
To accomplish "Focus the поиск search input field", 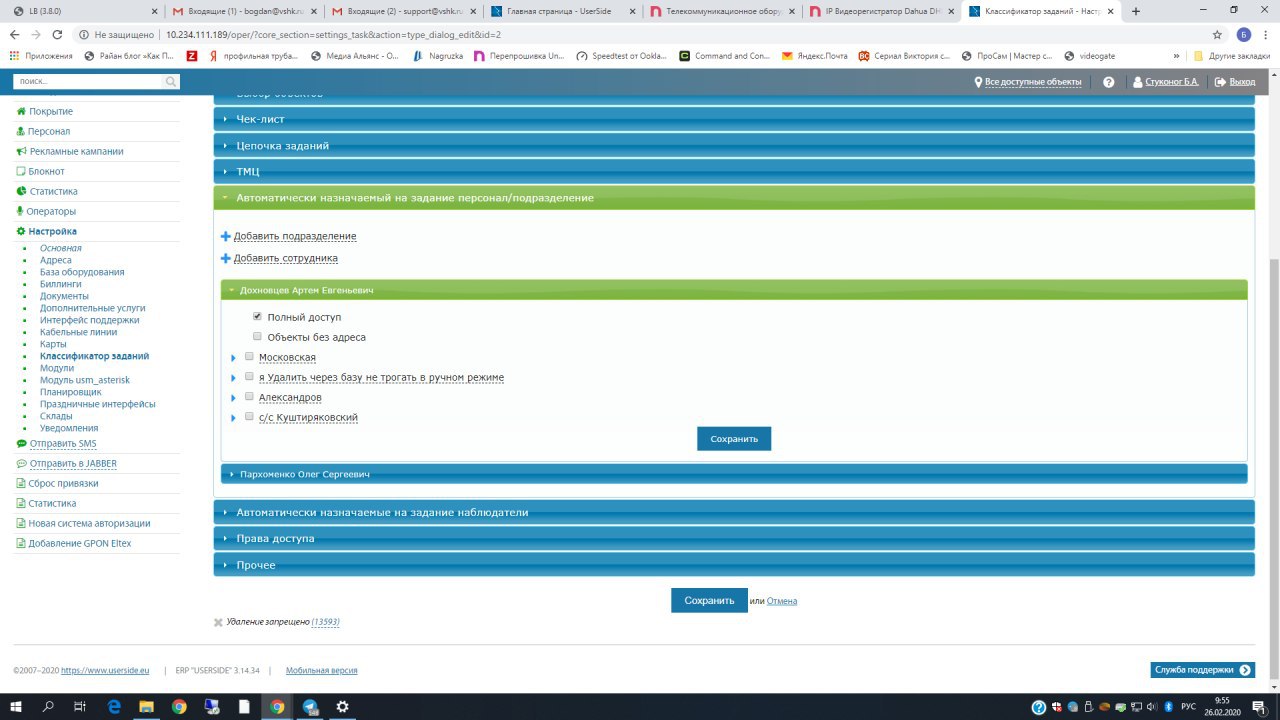I will tap(87, 82).
